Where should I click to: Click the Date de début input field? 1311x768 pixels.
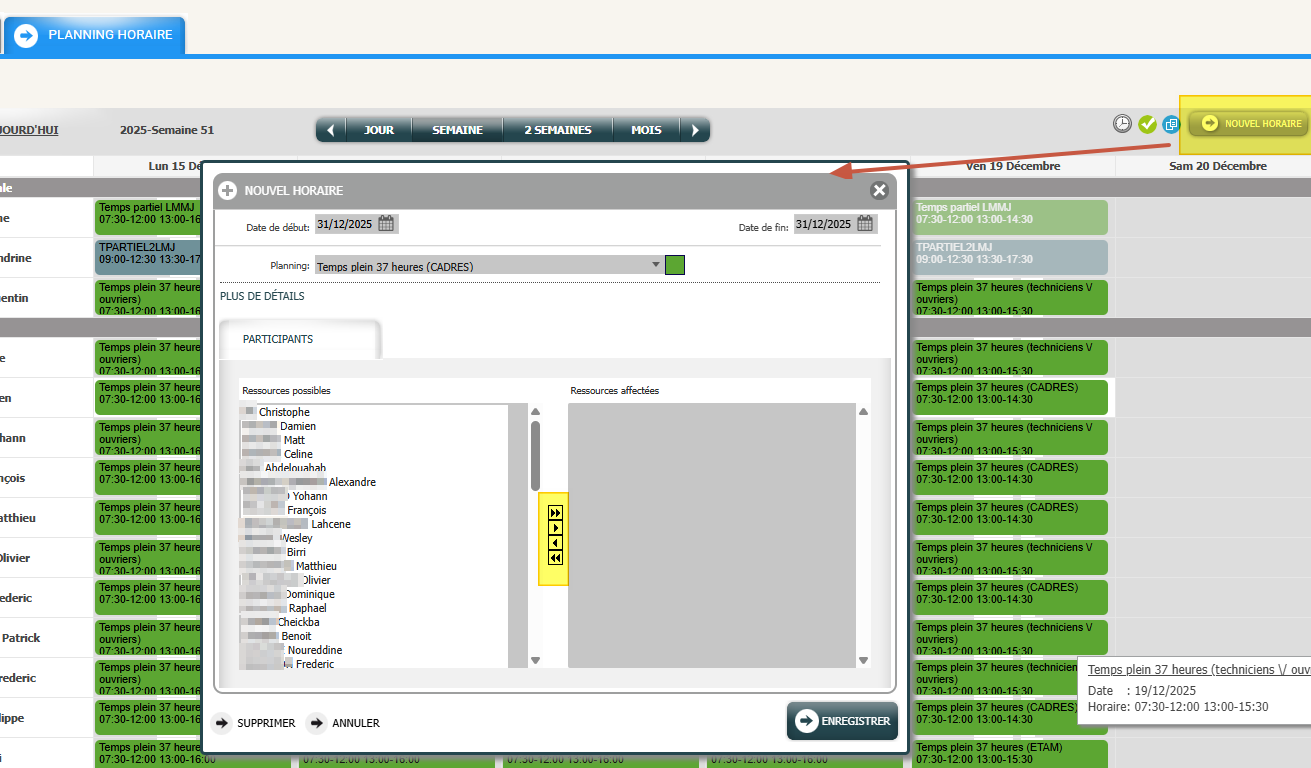pyautogui.click(x=345, y=224)
